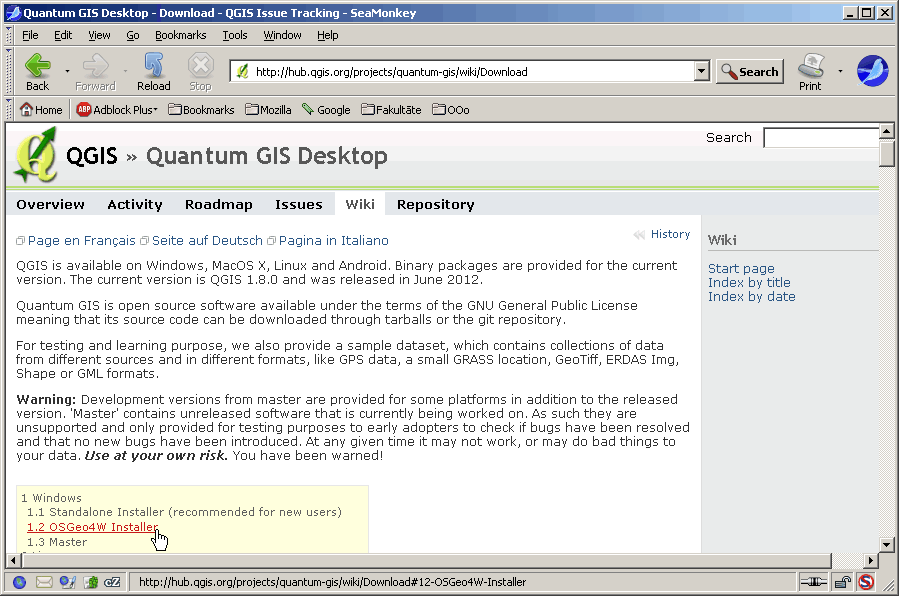Switch to the Repository tab
The height and width of the screenshot is (596, 899).
tap(436, 205)
